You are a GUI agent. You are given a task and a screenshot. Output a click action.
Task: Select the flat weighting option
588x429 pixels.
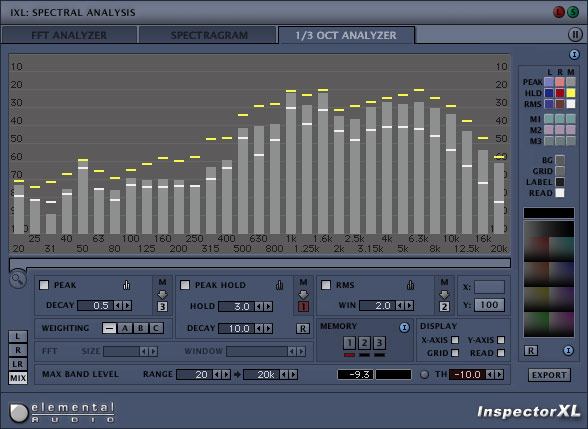(109, 328)
